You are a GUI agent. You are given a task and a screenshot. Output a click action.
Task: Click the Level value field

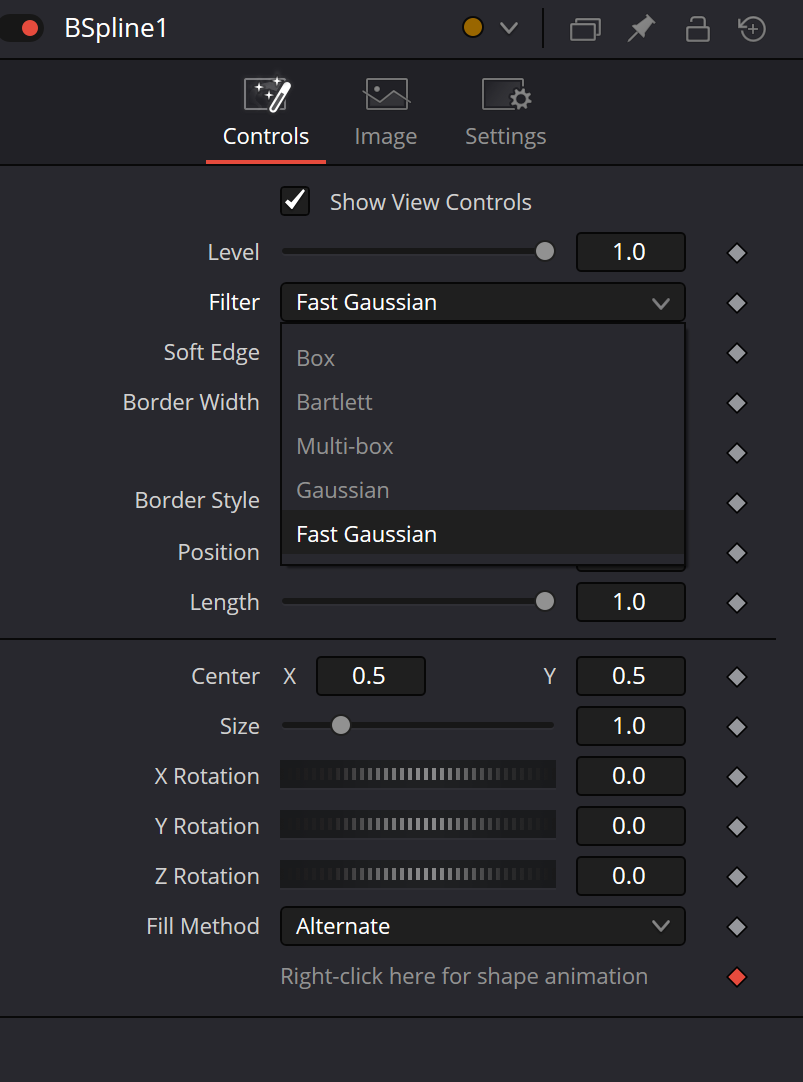pyautogui.click(x=631, y=252)
